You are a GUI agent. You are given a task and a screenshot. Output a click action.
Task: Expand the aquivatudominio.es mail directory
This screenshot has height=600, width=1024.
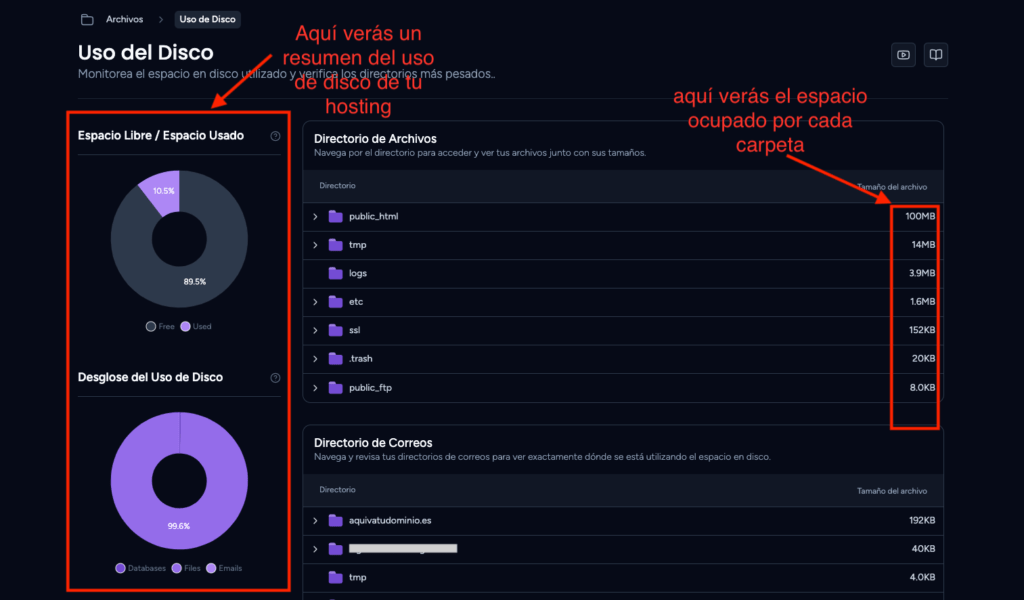(x=315, y=520)
